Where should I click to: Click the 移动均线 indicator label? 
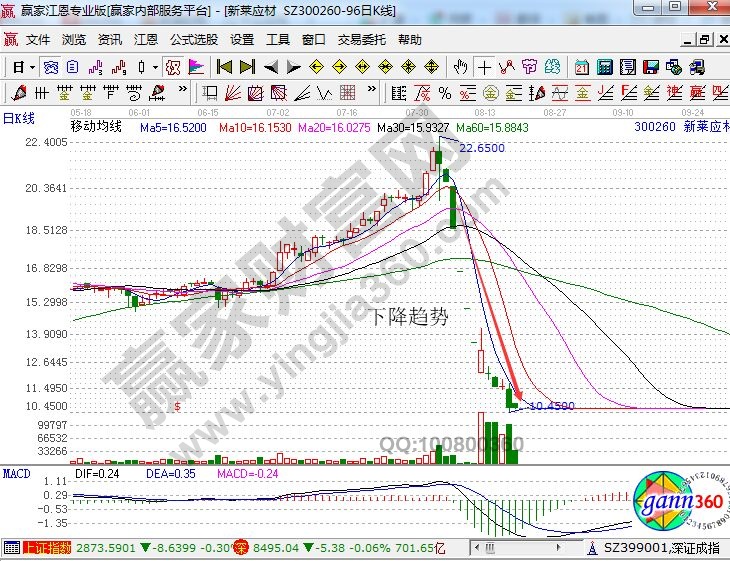coord(96,128)
